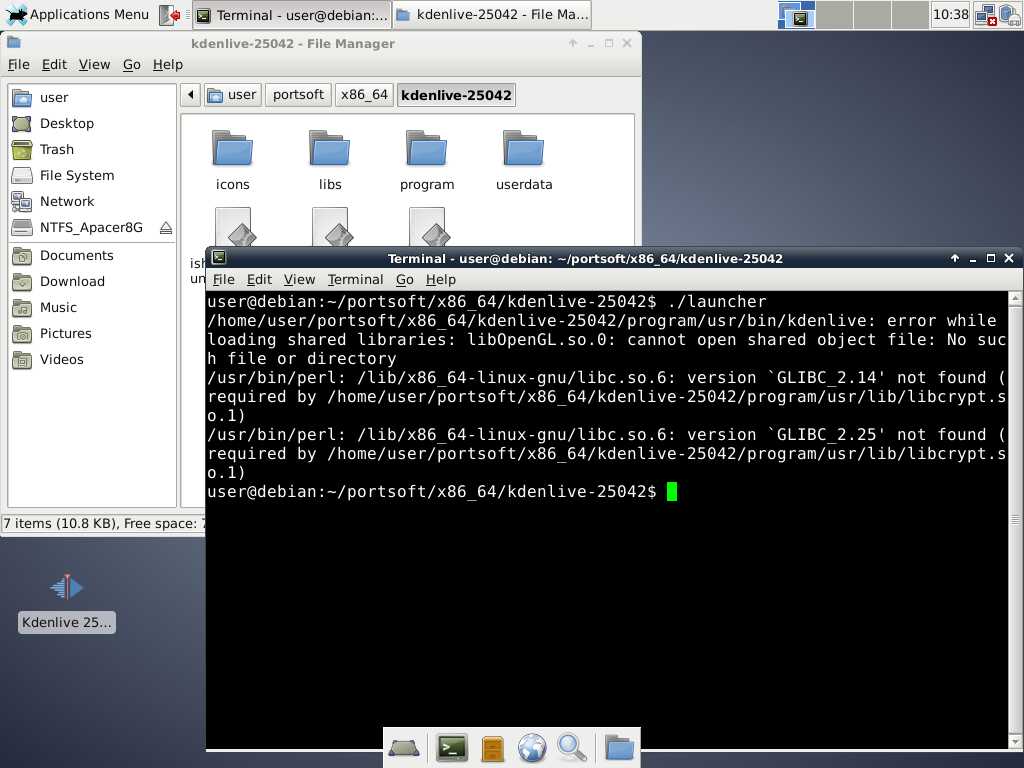The height and width of the screenshot is (768, 1024).
Task: Open Help menu in File Manager
Action: [168, 65]
